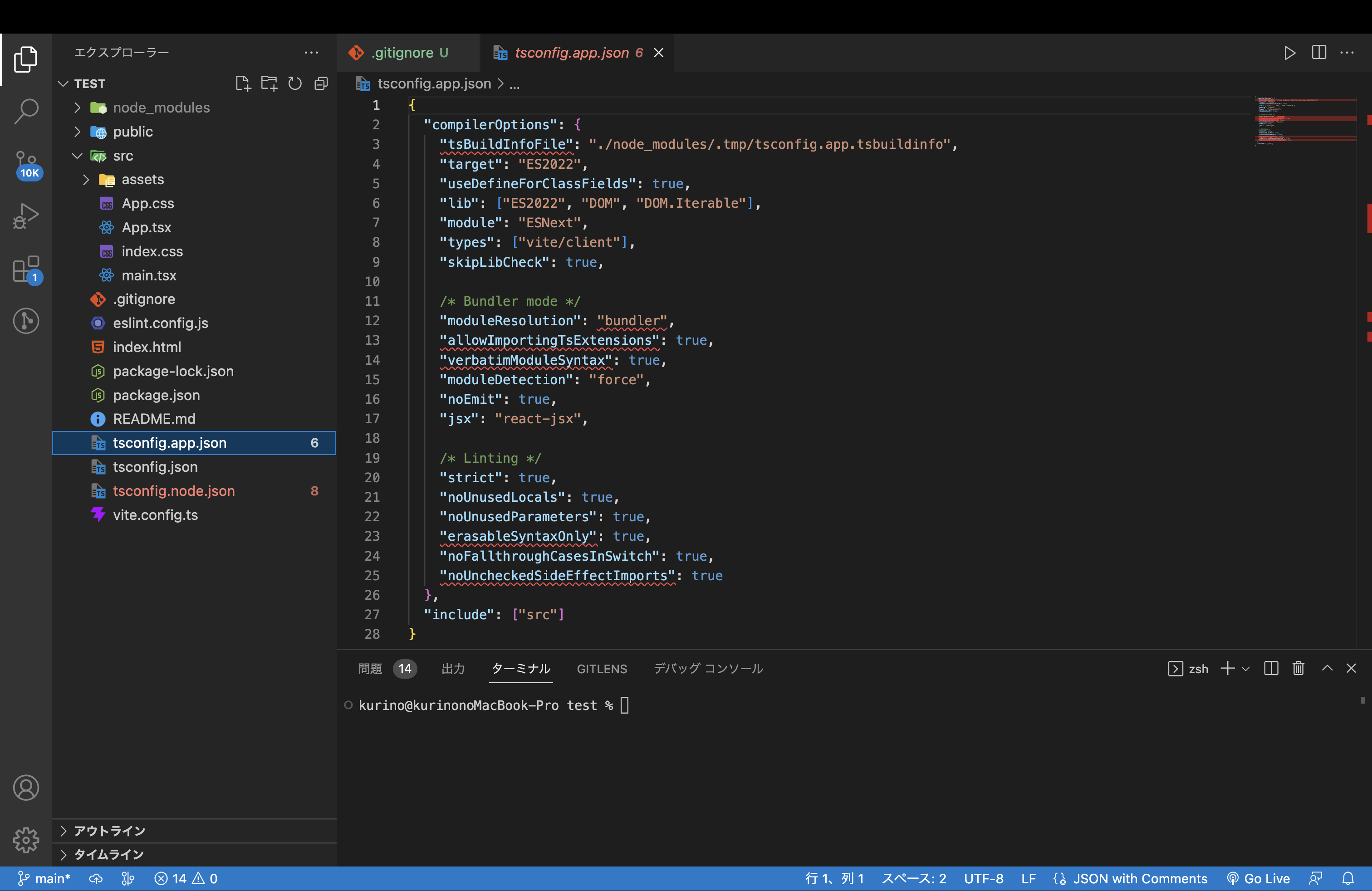The width and height of the screenshot is (1372, 891).
Task: Switch to the .gitignore editor tab
Action: (408, 53)
